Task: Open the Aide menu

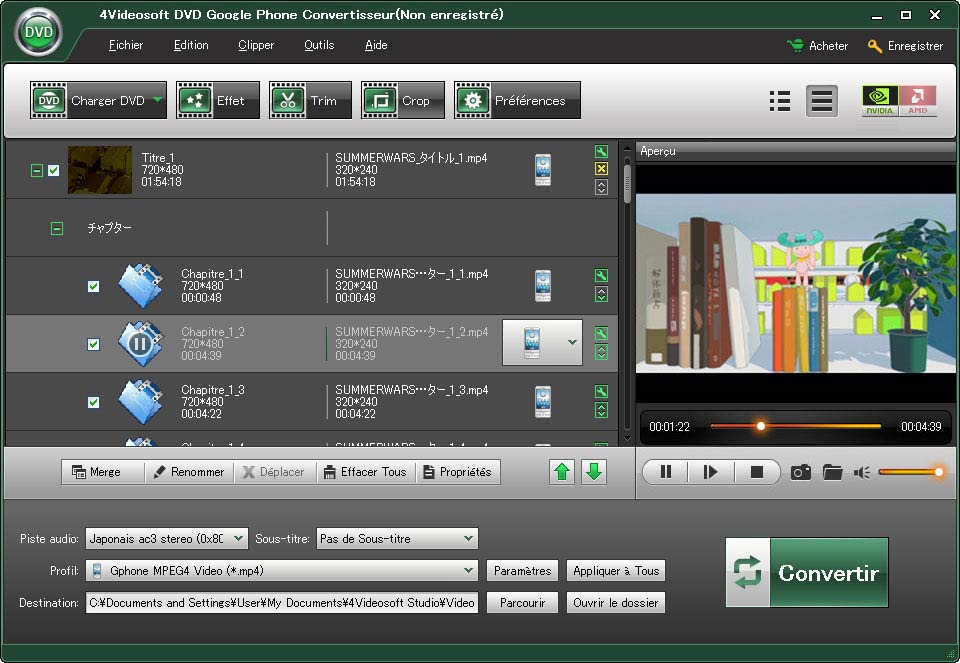Action: click(376, 45)
